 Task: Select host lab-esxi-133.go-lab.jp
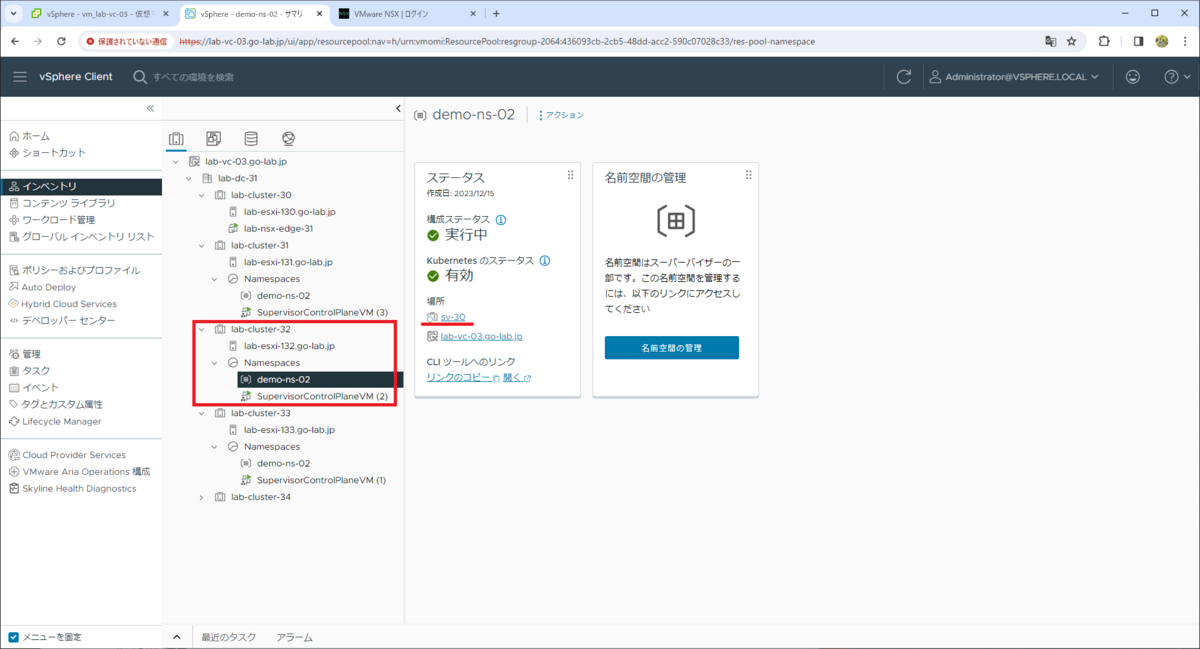click(289, 430)
